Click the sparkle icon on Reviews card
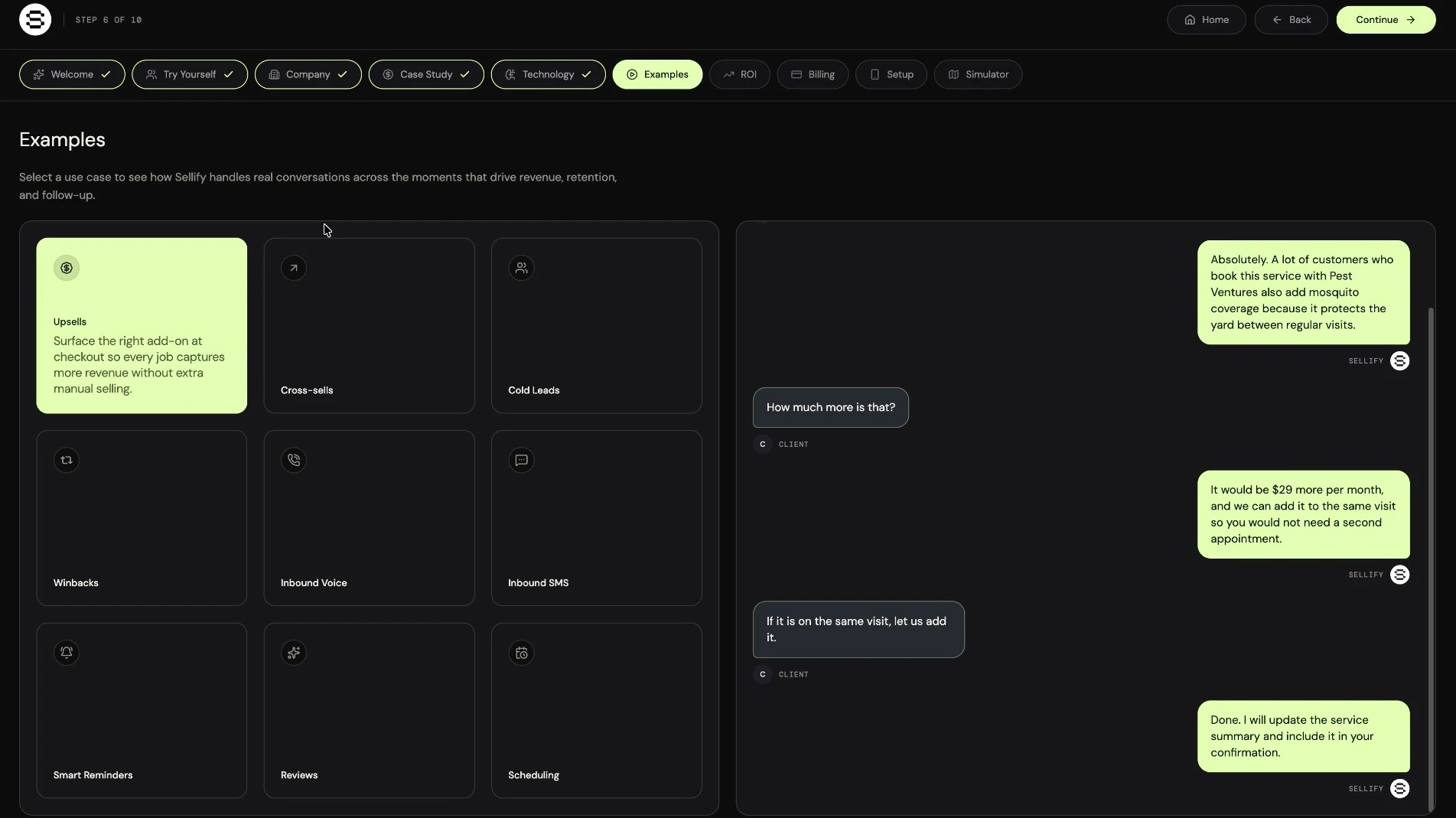Viewport: 1456px width, 818px height. click(x=294, y=653)
